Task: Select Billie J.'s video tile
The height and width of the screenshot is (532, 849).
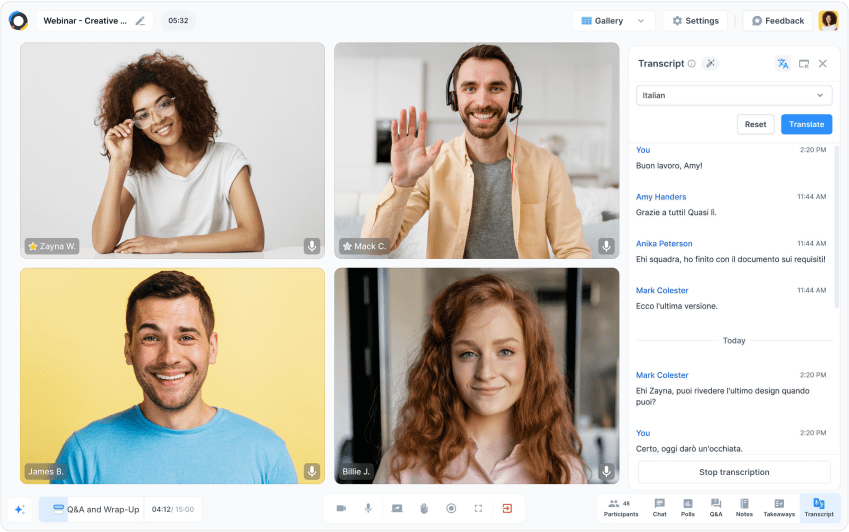Action: coord(476,376)
